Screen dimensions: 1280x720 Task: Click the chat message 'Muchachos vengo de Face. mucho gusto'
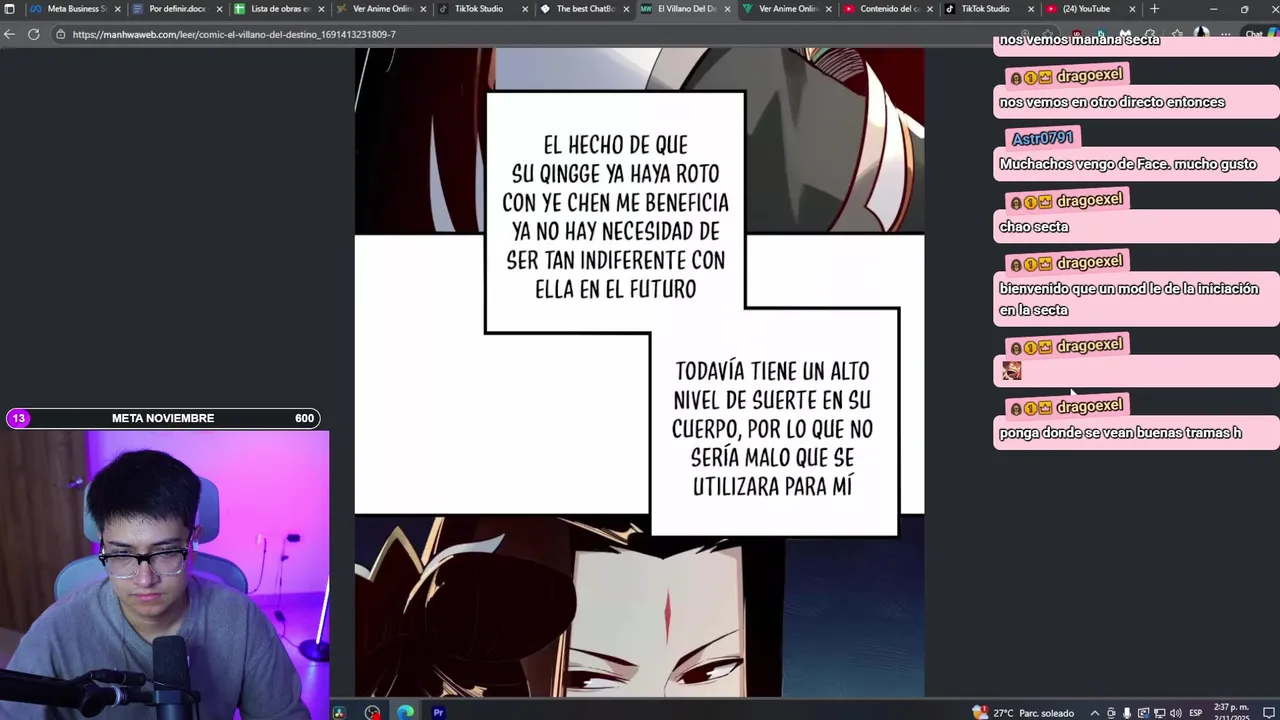pyautogui.click(x=1127, y=164)
